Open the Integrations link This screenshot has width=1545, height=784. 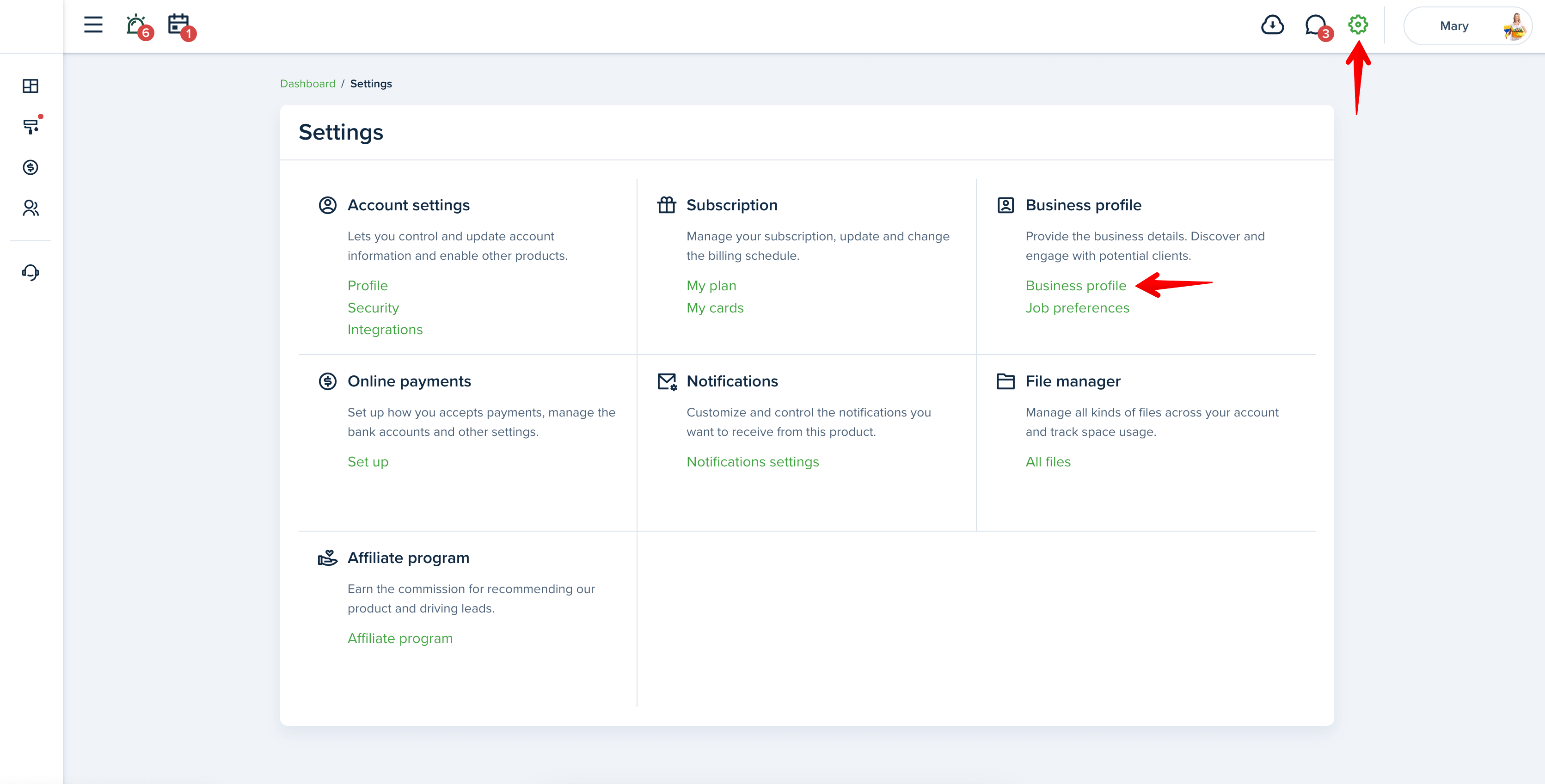tap(385, 329)
